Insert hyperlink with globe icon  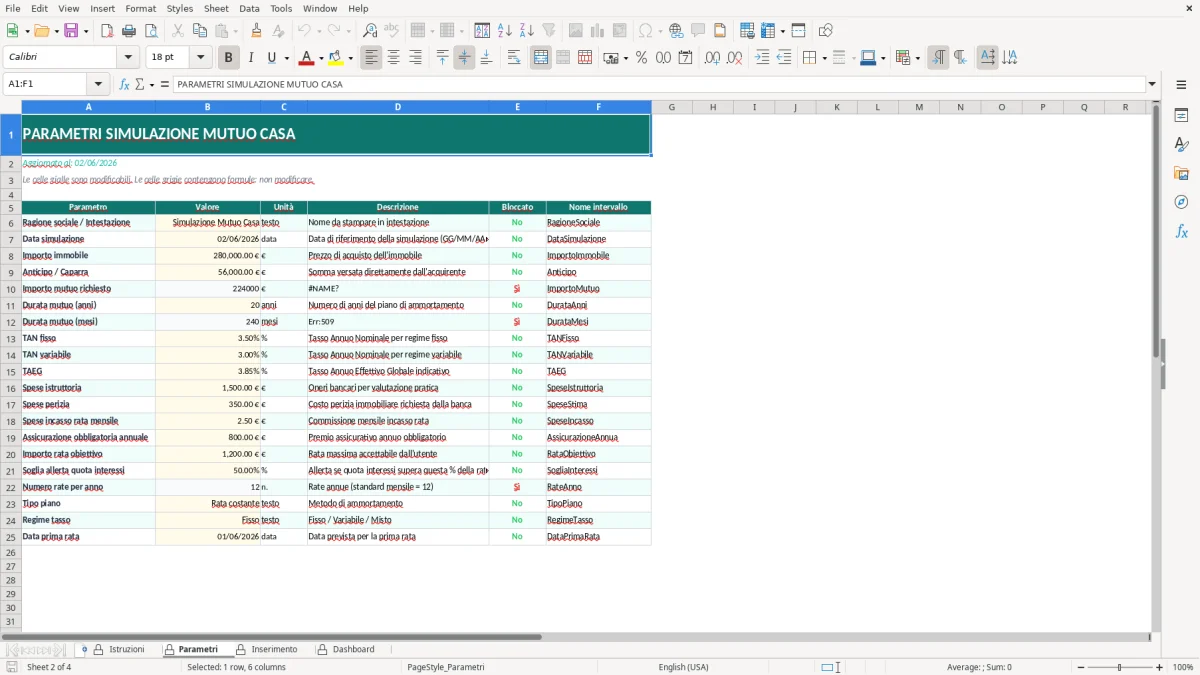point(676,31)
